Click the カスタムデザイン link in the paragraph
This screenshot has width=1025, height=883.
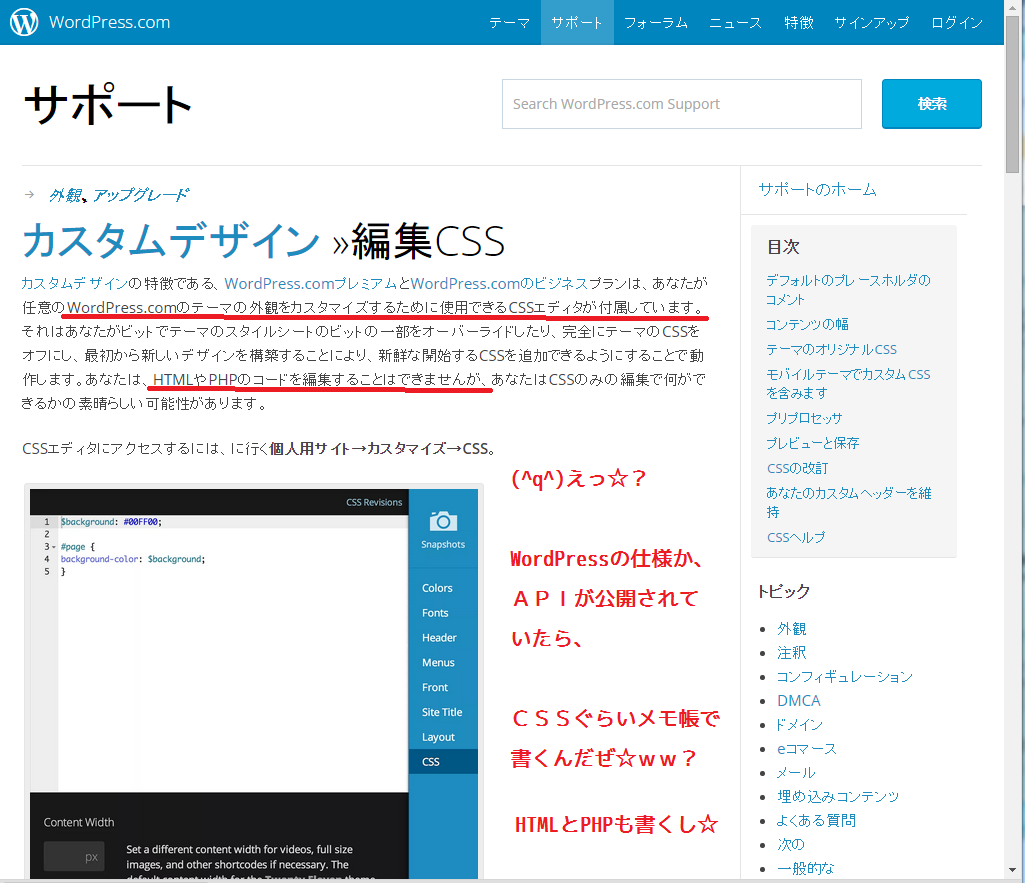pyautogui.click(x=74, y=283)
